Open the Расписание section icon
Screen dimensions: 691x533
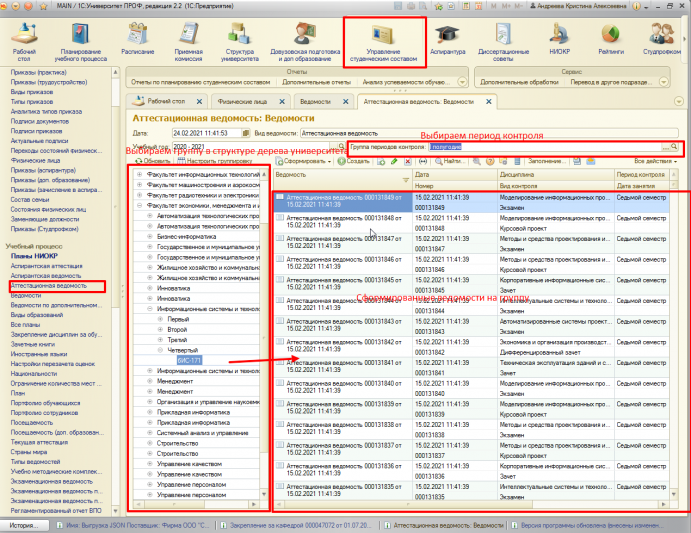[137, 39]
